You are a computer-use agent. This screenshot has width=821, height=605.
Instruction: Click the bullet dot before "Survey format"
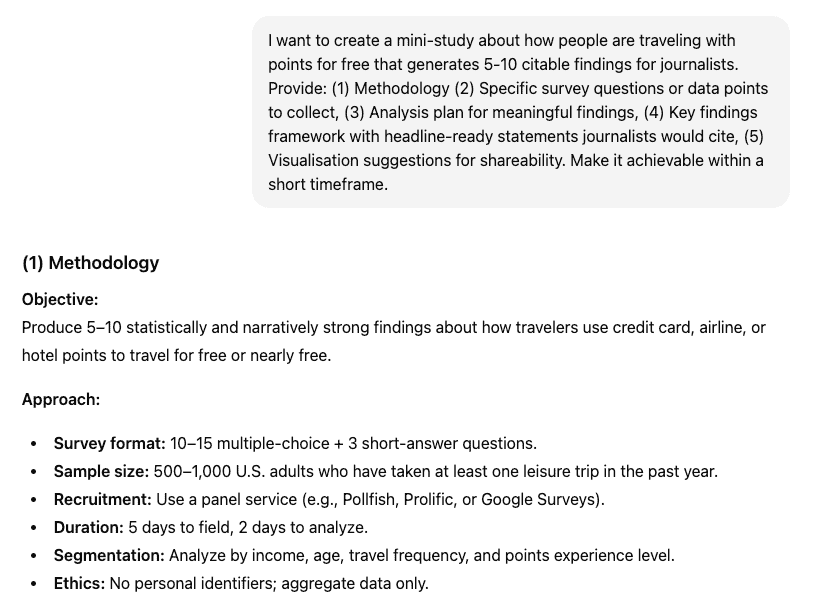pyautogui.click(x=34, y=444)
